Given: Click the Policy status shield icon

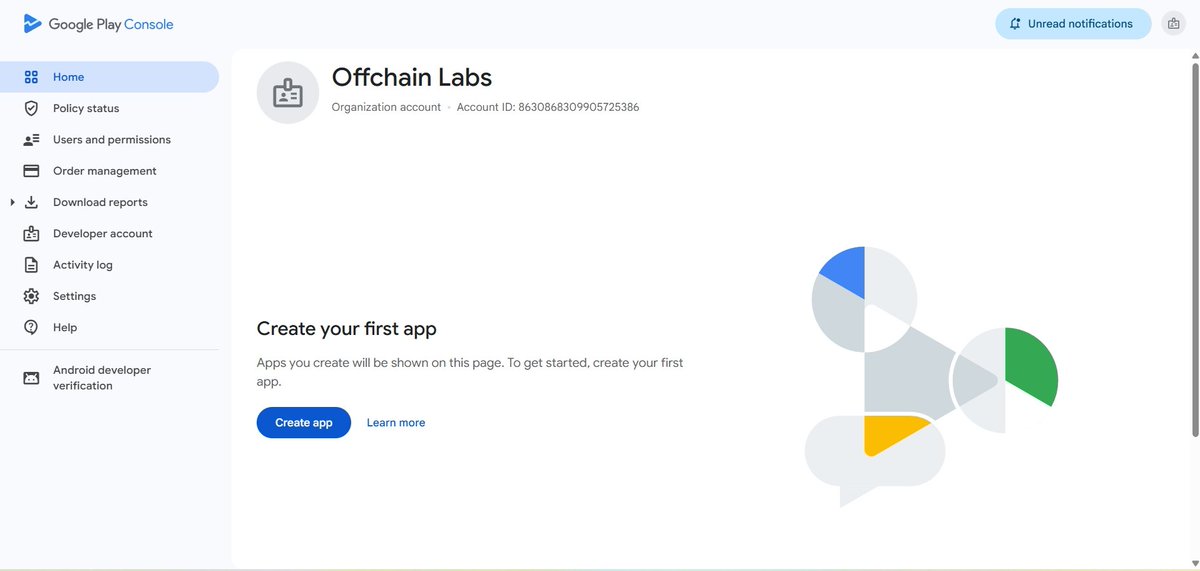Looking at the screenshot, I should (31, 108).
